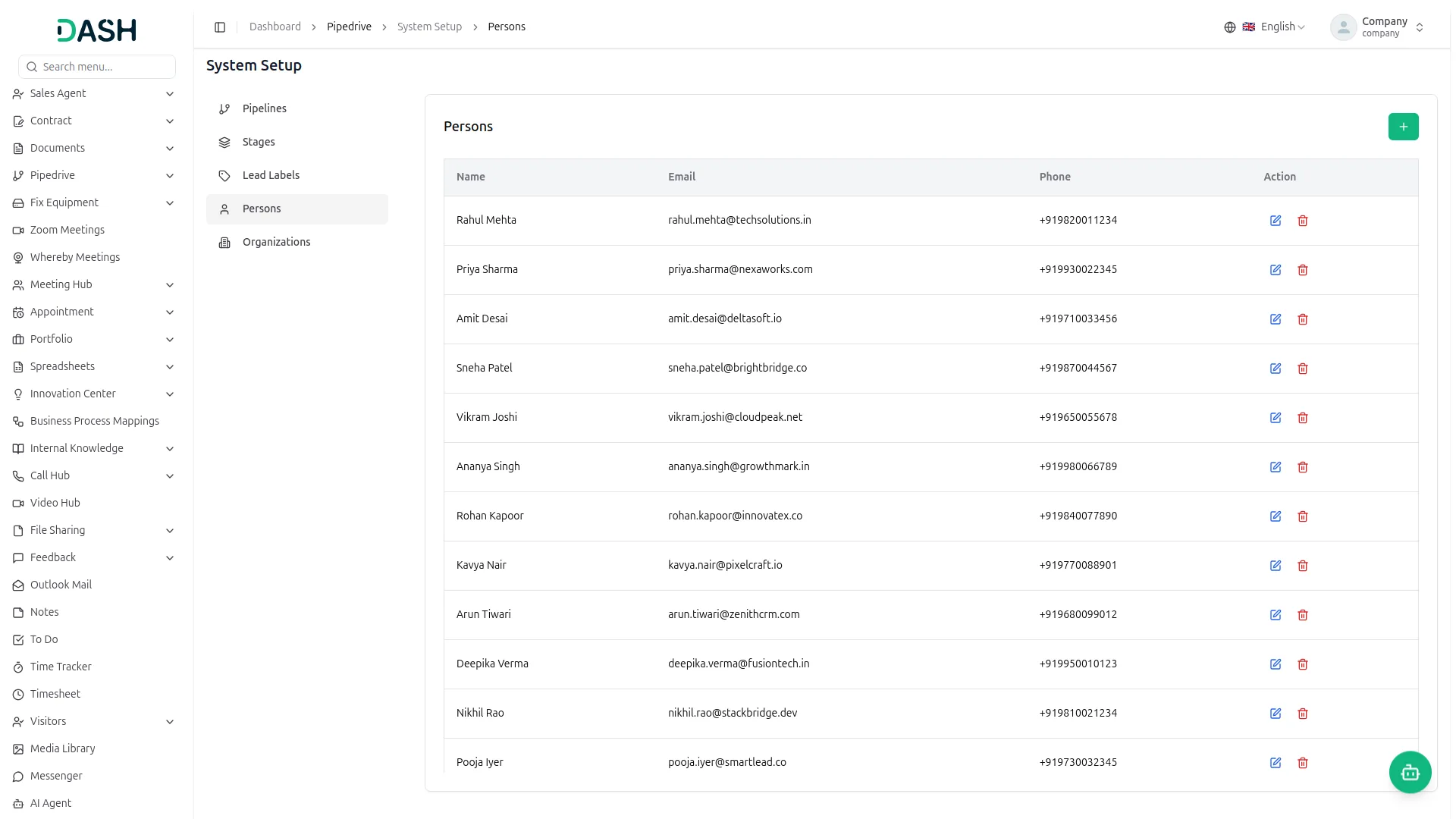Edit Kavya Nair's details

click(1276, 566)
